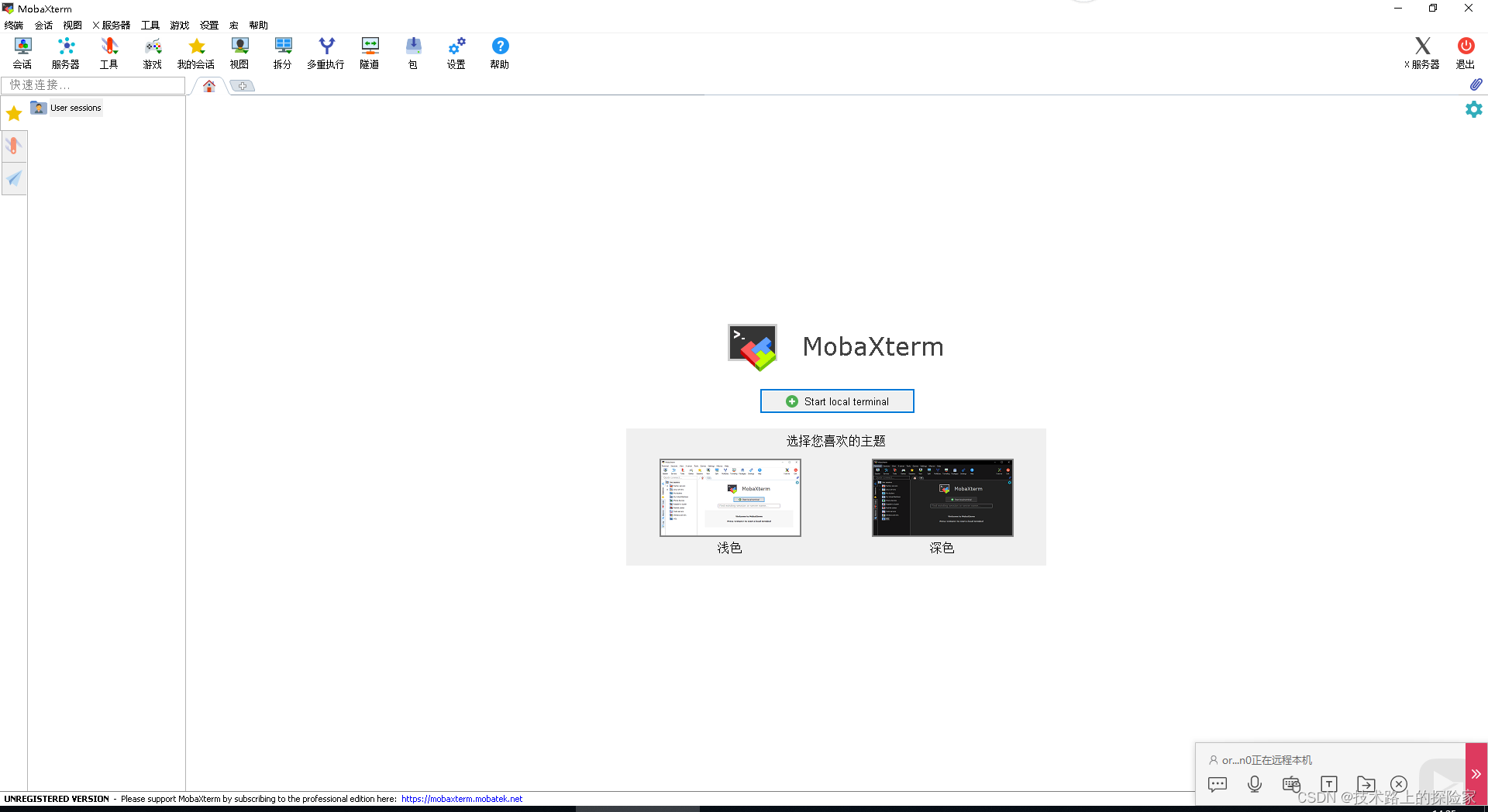Screen dimensions: 1488x812
Task: Click the blue gear icon below the paperclip
Action: [x=1474, y=109]
